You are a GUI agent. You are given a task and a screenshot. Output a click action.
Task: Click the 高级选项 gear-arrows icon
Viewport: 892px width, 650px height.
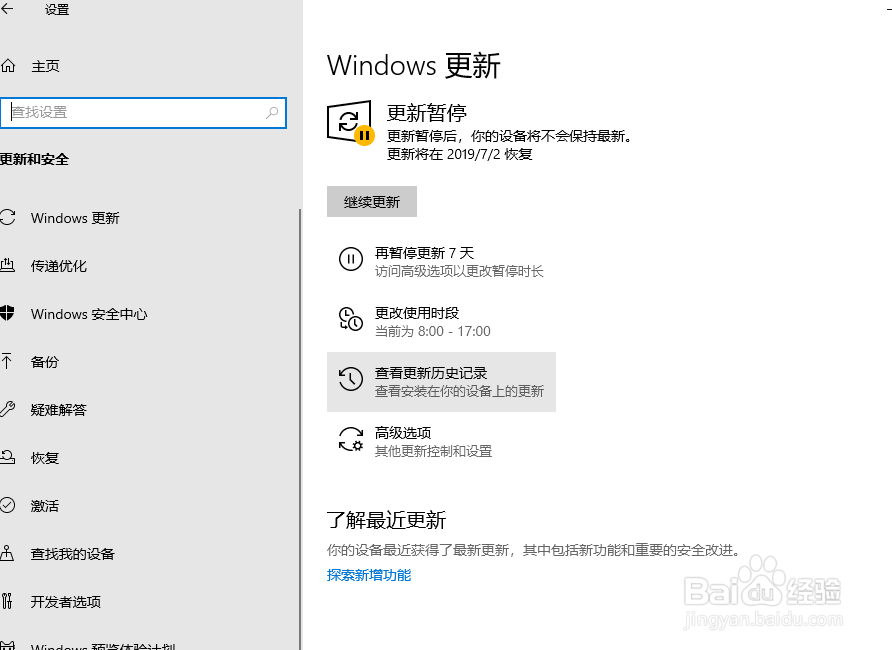[x=351, y=440]
